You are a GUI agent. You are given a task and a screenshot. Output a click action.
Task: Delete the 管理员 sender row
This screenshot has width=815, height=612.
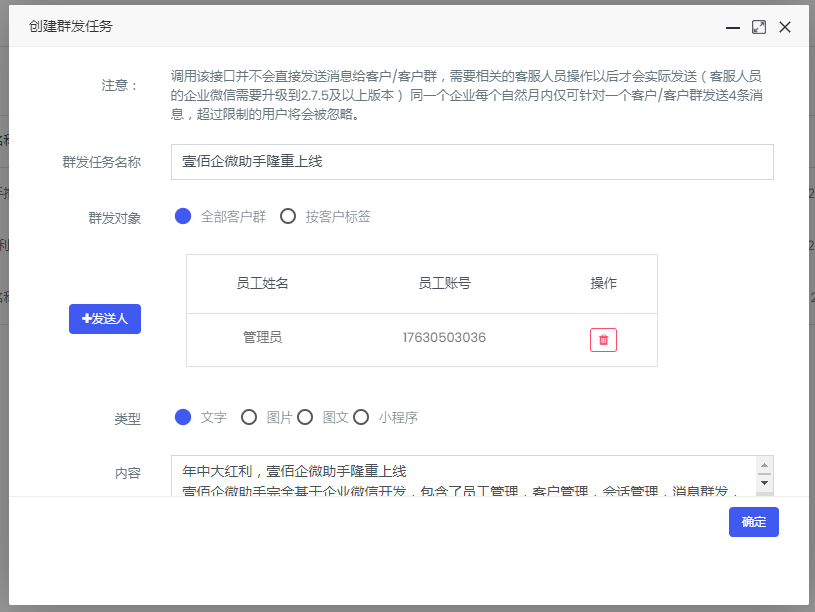point(603,340)
